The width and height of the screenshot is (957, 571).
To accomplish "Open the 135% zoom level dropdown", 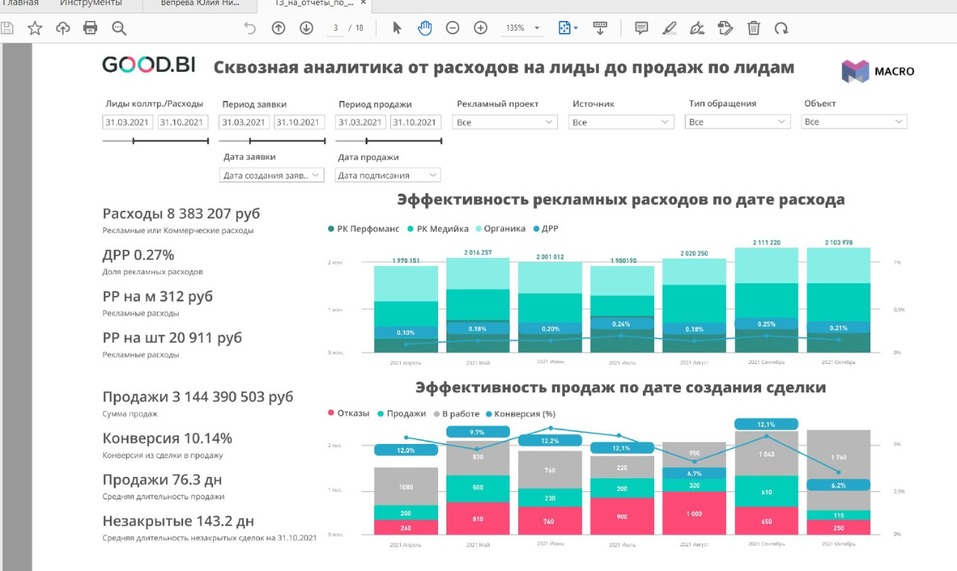I will (x=523, y=28).
